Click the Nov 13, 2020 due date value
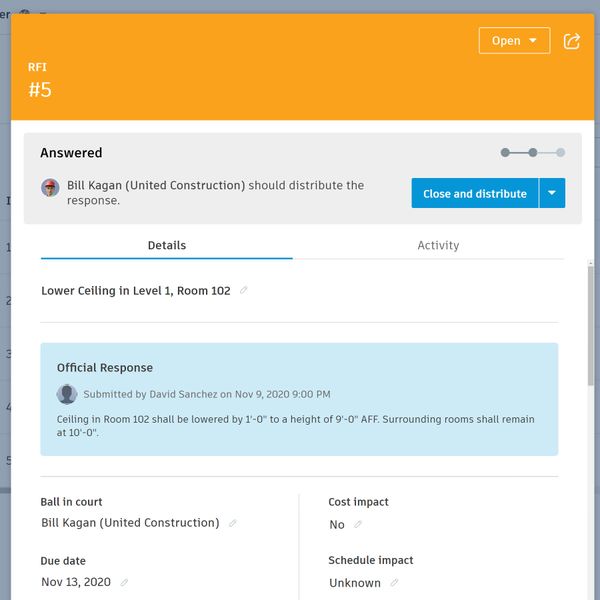The image size is (600, 600). (76, 582)
